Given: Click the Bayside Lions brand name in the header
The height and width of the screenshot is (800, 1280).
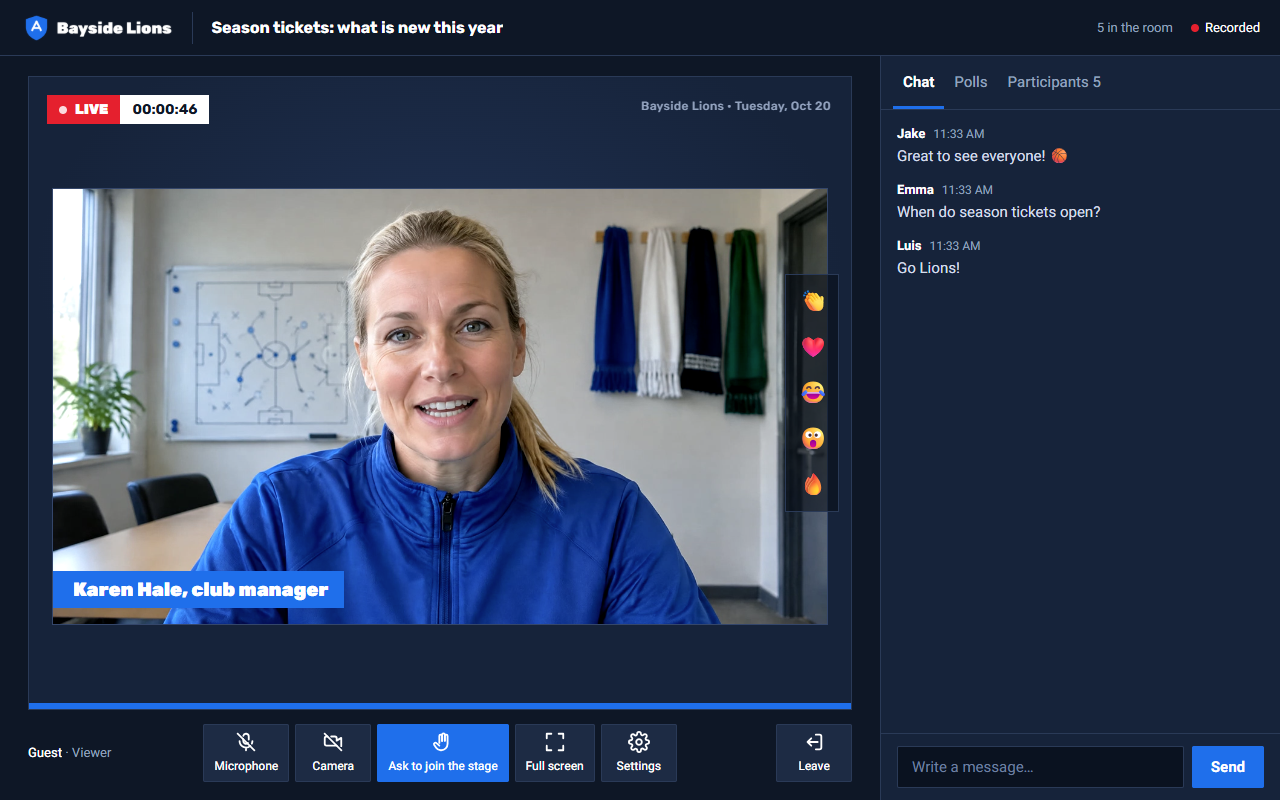Looking at the screenshot, I should [114, 28].
